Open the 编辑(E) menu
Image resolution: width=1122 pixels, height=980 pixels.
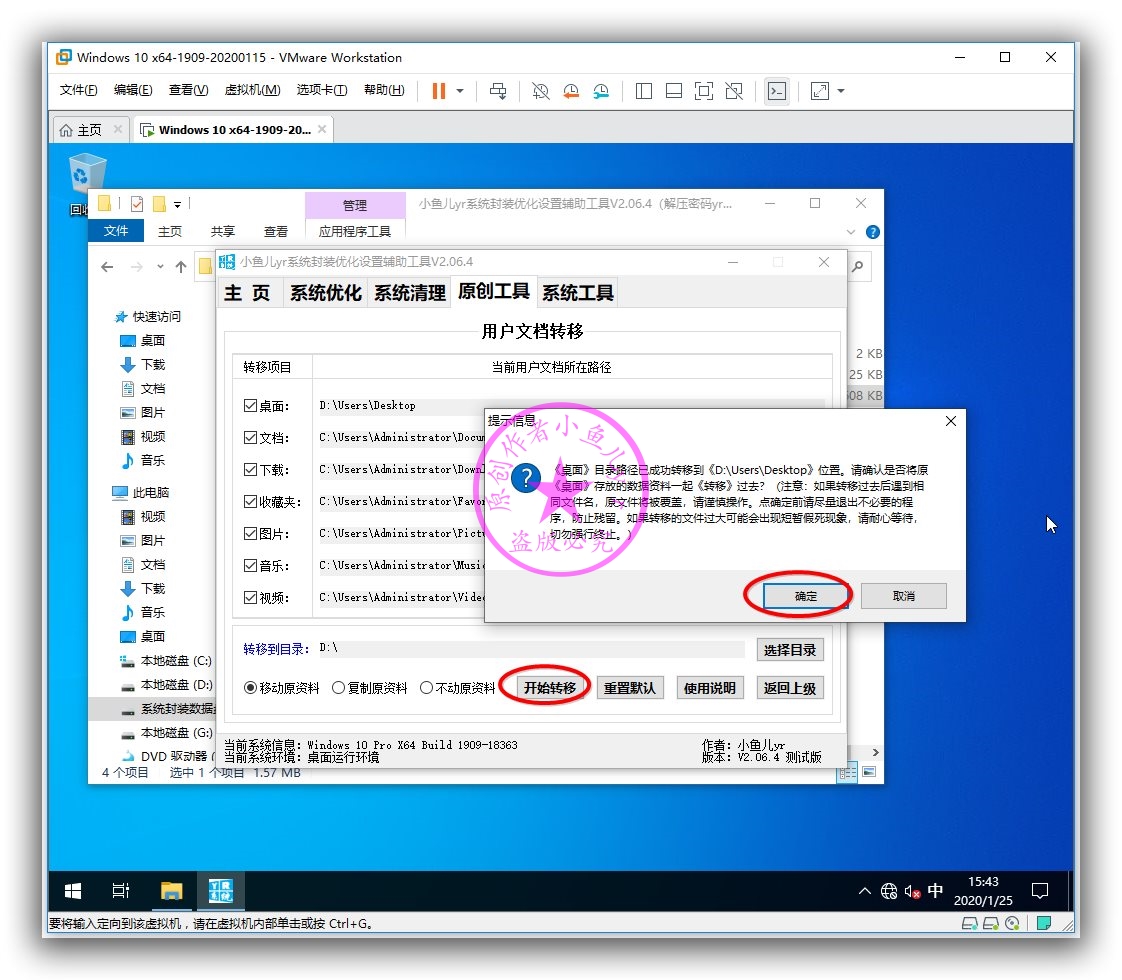(x=133, y=90)
